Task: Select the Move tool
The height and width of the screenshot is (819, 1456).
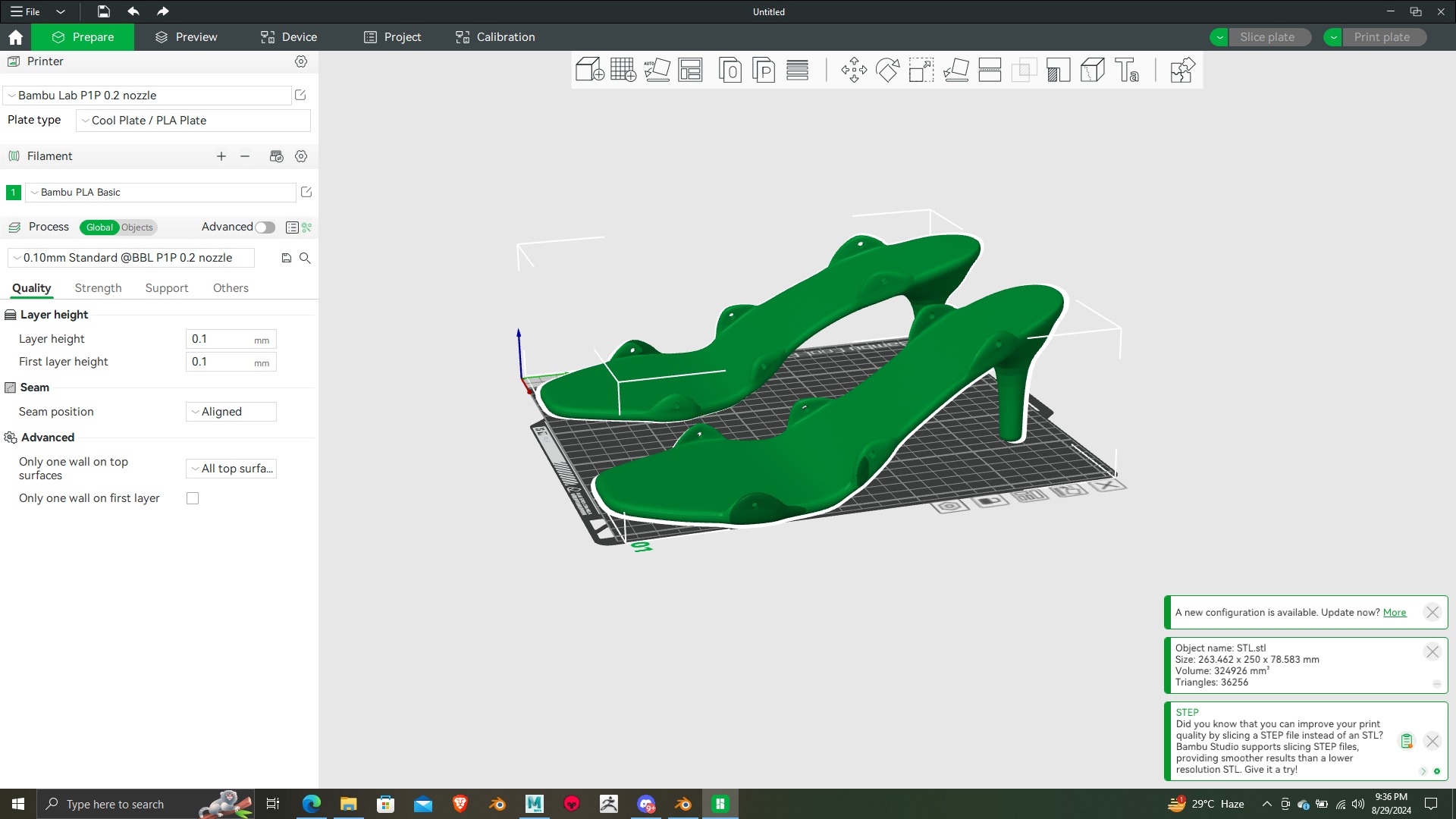Action: (854, 70)
